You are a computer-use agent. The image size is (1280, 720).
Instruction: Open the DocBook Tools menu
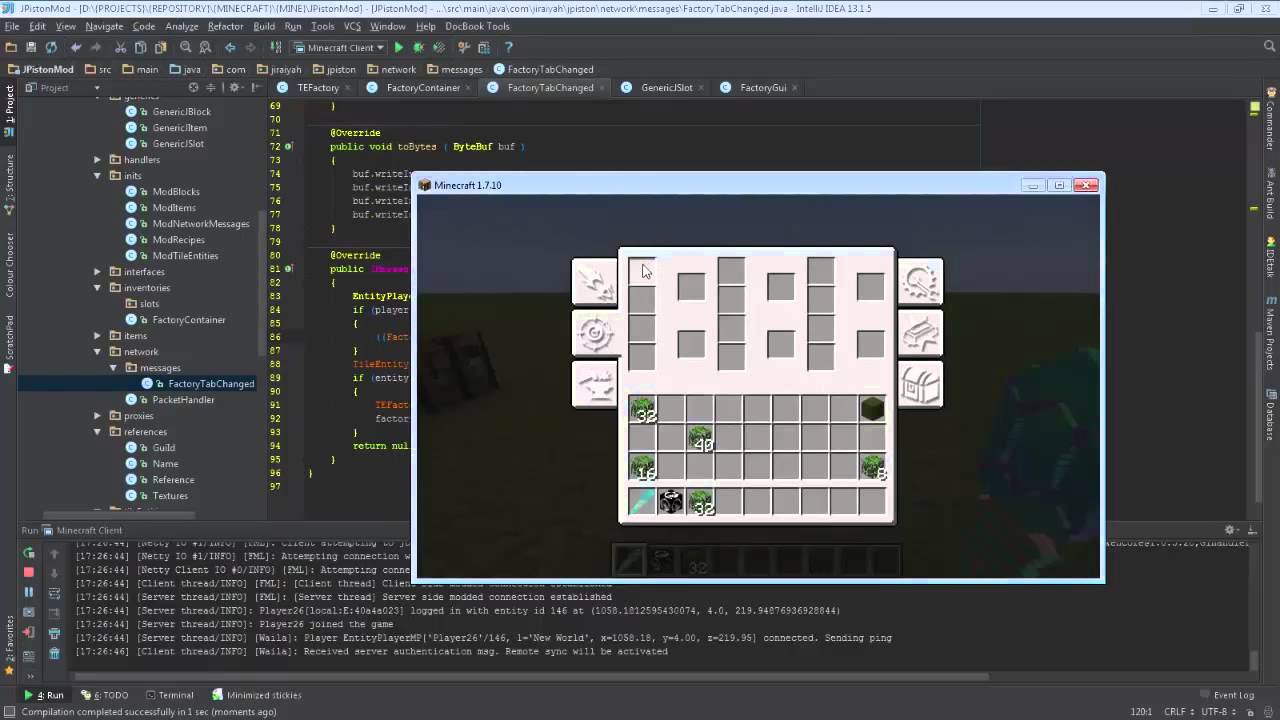(x=477, y=26)
